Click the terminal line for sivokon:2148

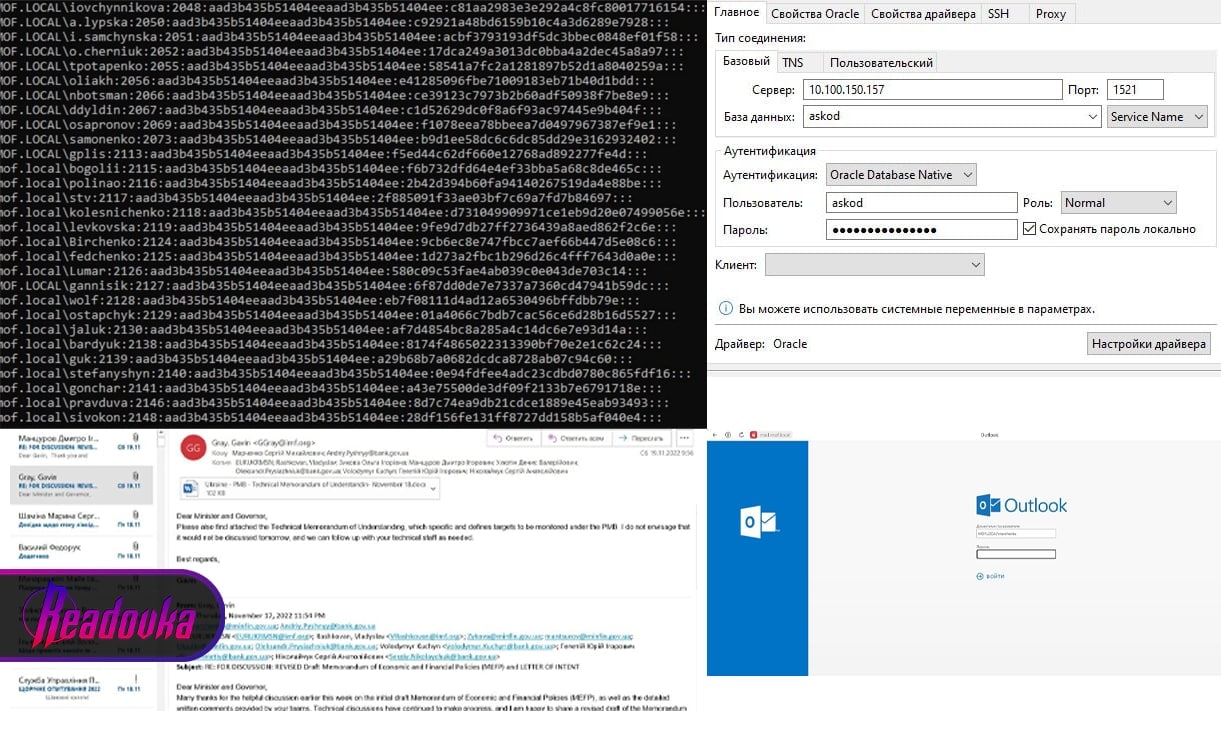[x=331, y=416]
